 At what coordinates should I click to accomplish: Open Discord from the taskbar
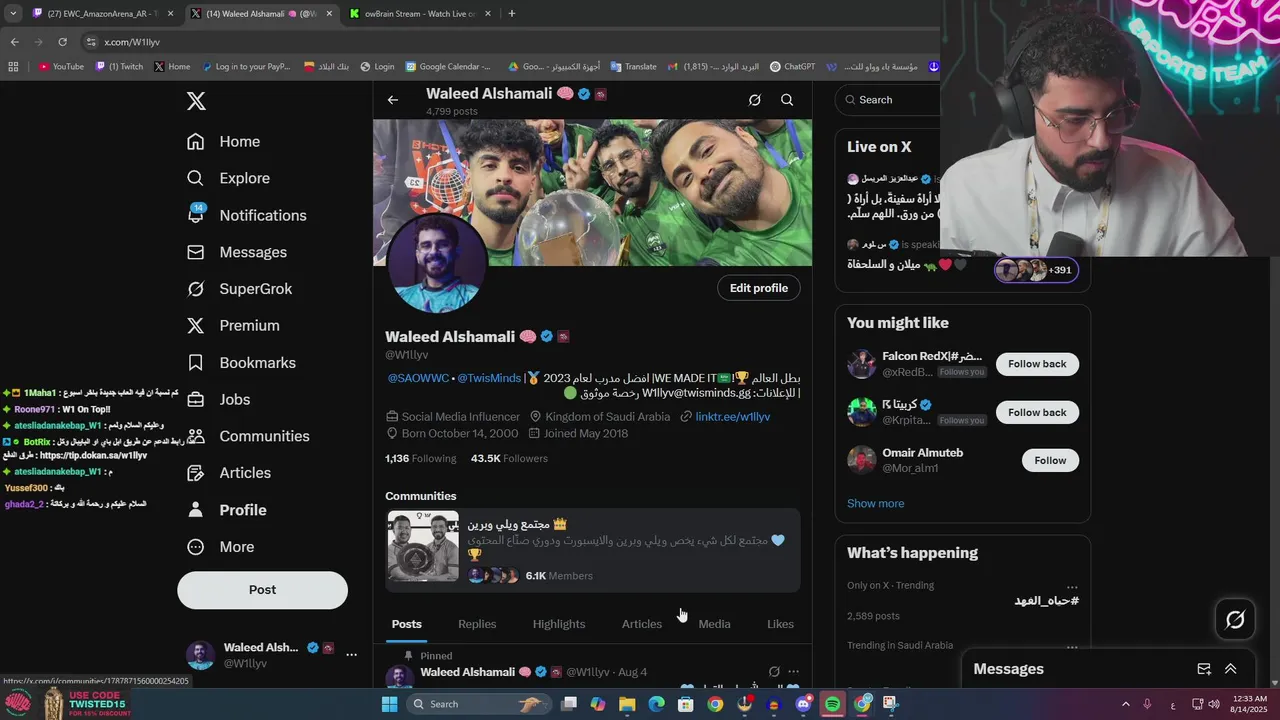pos(803,704)
